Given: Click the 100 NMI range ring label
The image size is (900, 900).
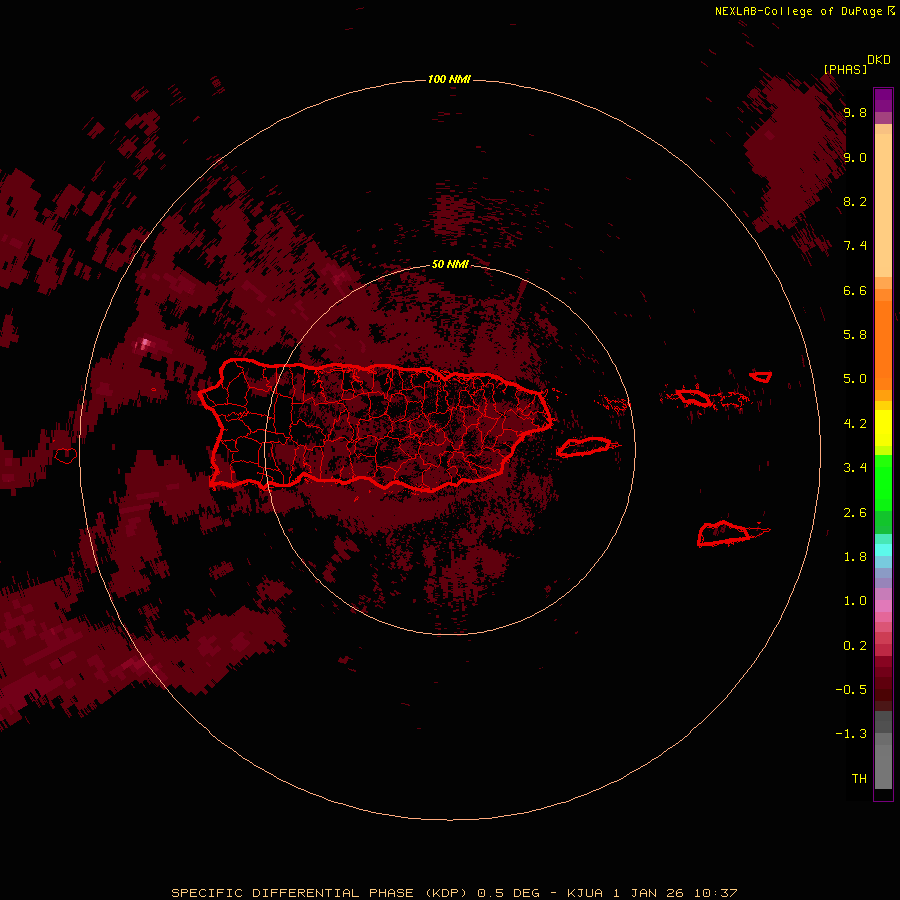Looking at the screenshot, I should 449,79.
